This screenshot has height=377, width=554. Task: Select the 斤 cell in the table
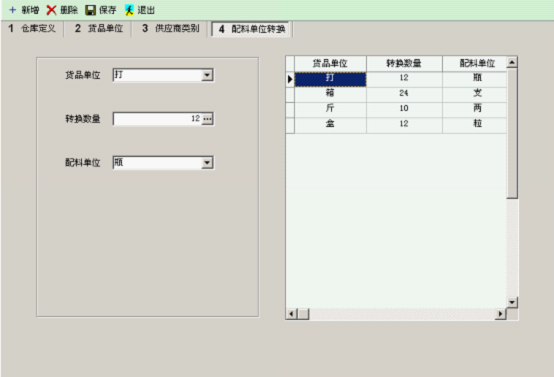(330, 108)
